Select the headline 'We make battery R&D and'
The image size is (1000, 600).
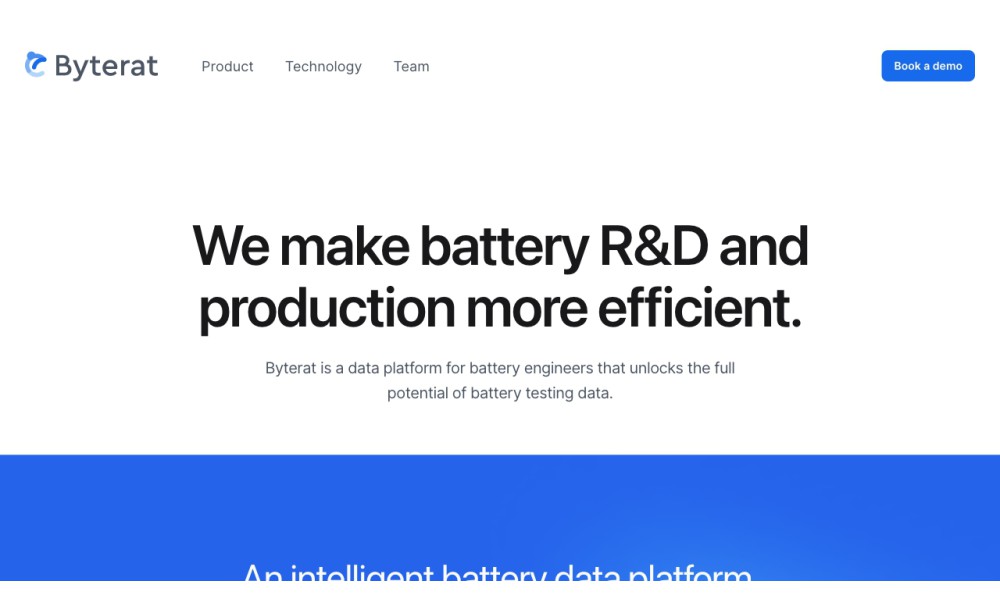tap(500, 247)
